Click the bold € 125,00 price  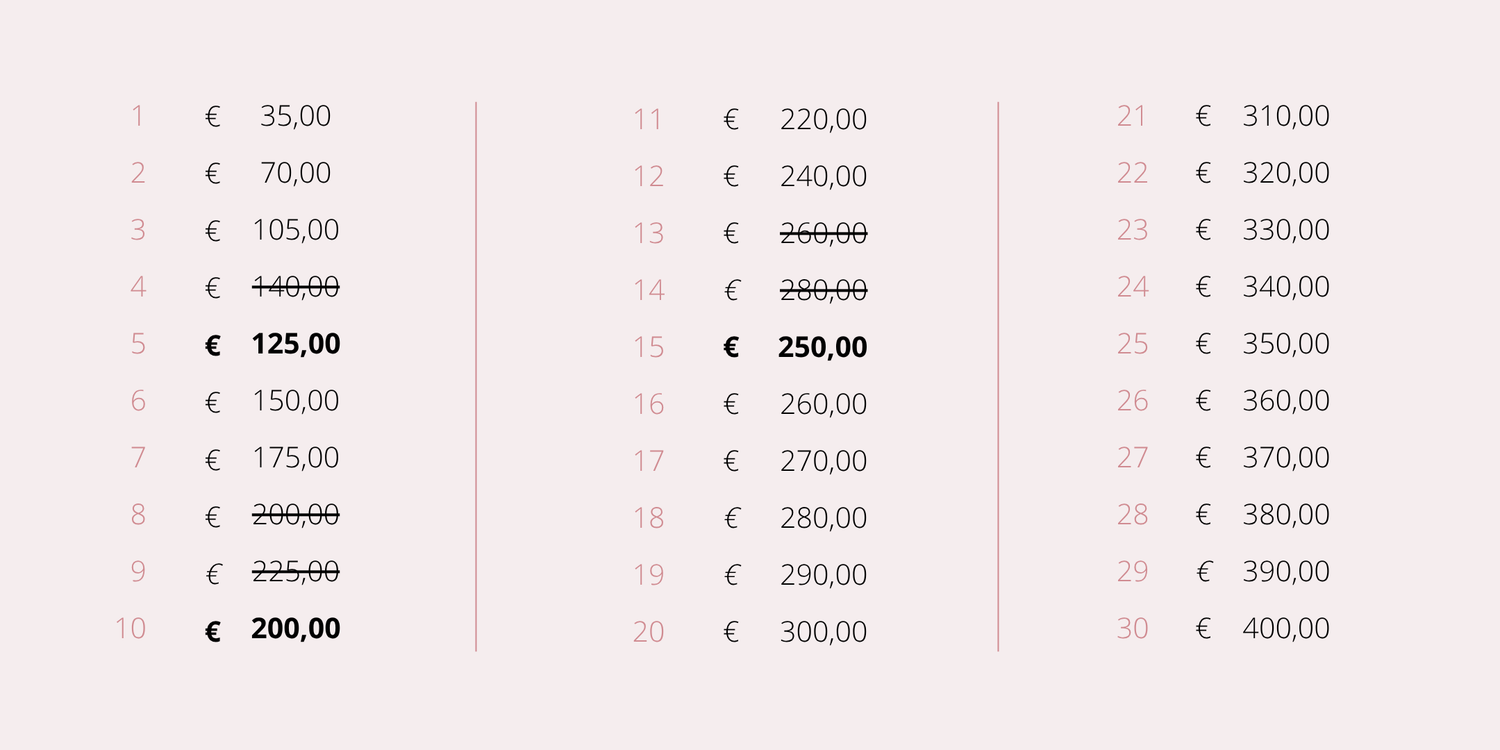[296, 345]
